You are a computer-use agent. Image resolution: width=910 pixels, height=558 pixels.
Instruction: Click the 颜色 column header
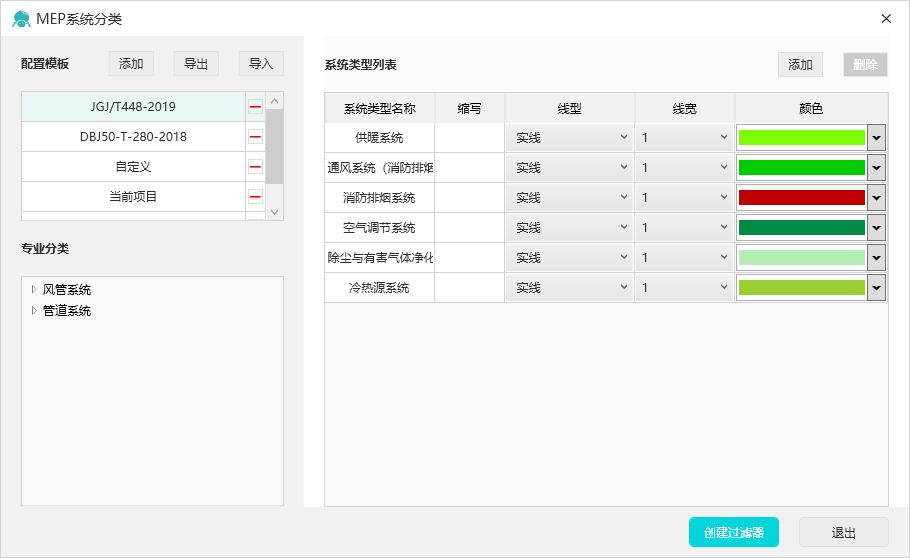pyautogui.click(x=811, y=108)
